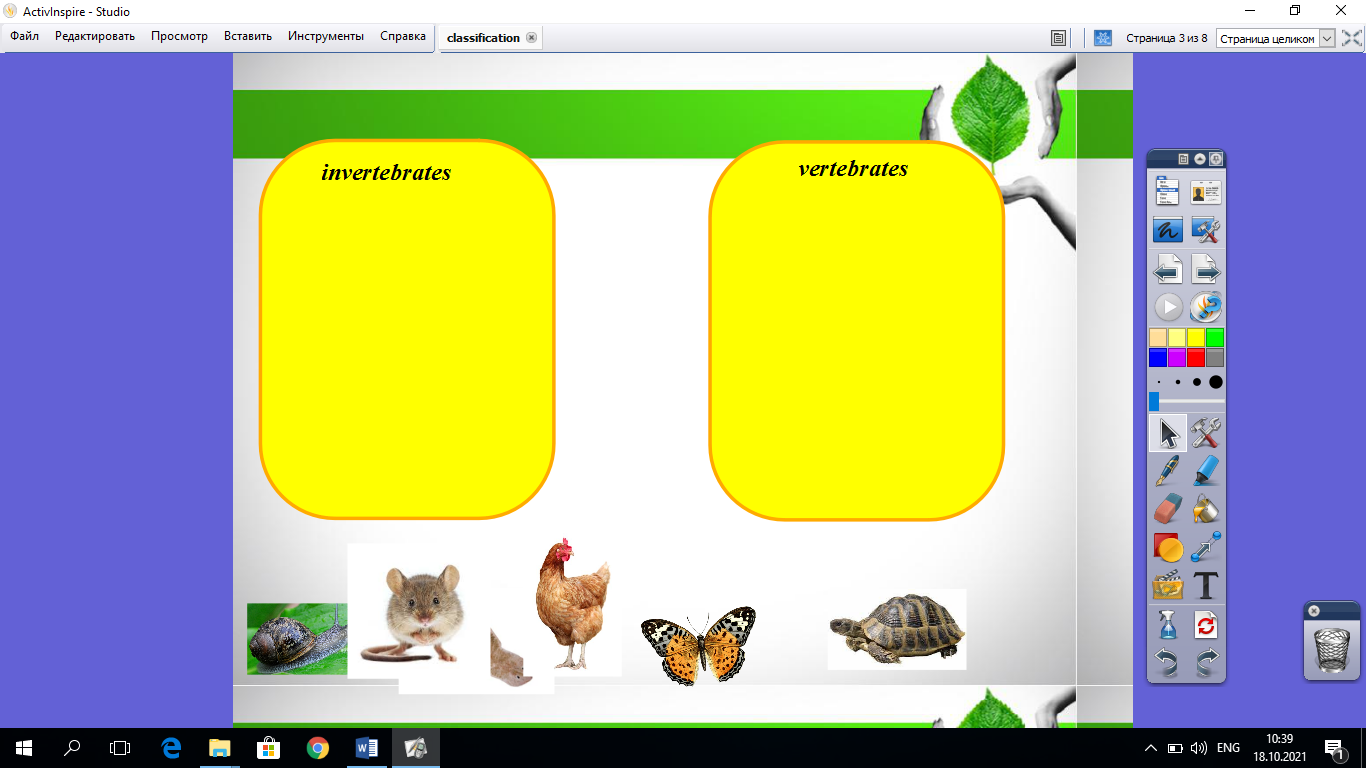
Task: Open the Main Menu icon in toolbox
Action: [1167, 191]
